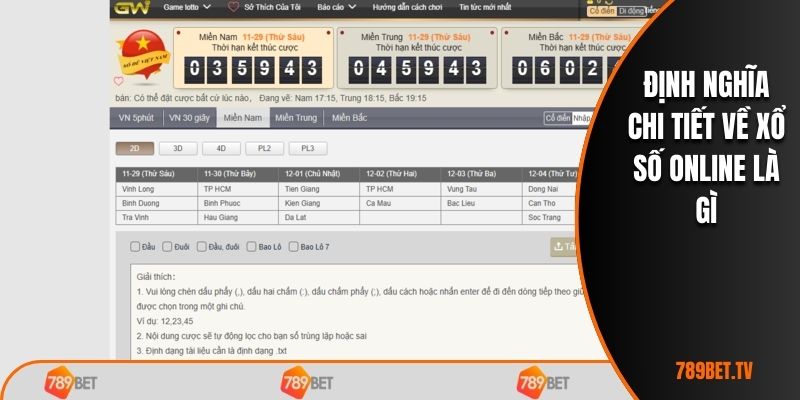The width and height of the screenshot is (800, 400).
Task: Select Hau Giang in the schedule
Action: pyautogui.click(x=238, y=217)
